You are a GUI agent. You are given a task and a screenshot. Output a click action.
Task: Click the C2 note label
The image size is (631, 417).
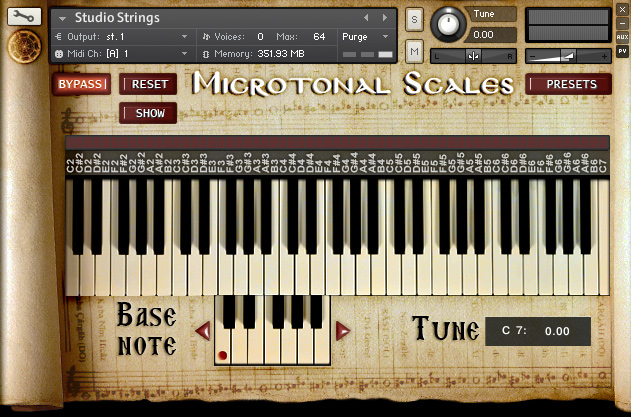tap(70, 165)
